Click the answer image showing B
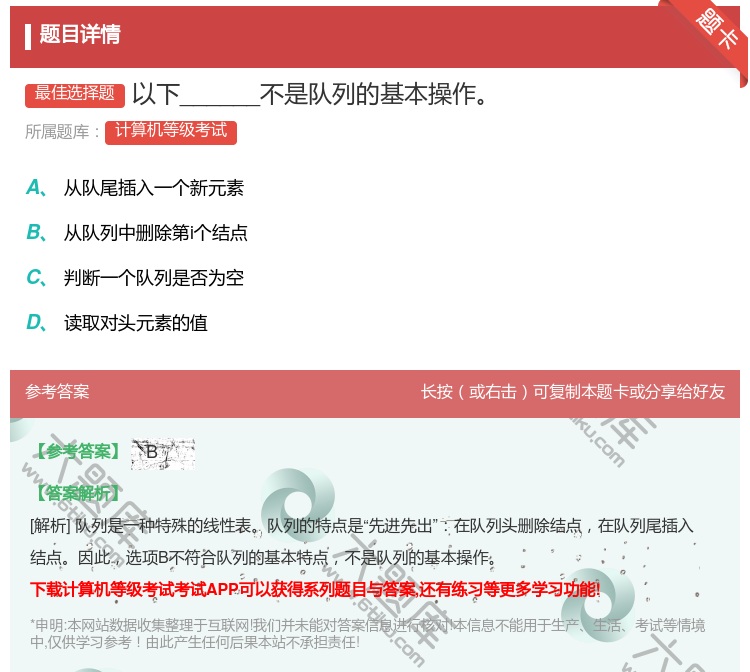The width and height of the screenshot is (750, 672). tap(163, 453)
